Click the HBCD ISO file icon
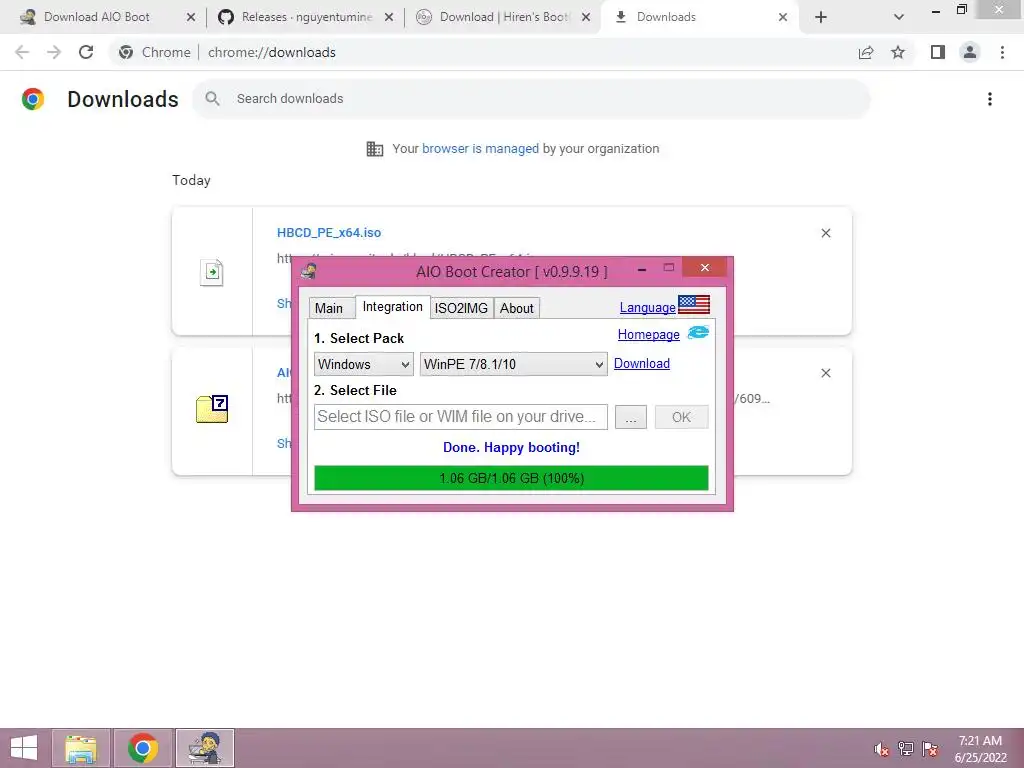 pos(212,272)
